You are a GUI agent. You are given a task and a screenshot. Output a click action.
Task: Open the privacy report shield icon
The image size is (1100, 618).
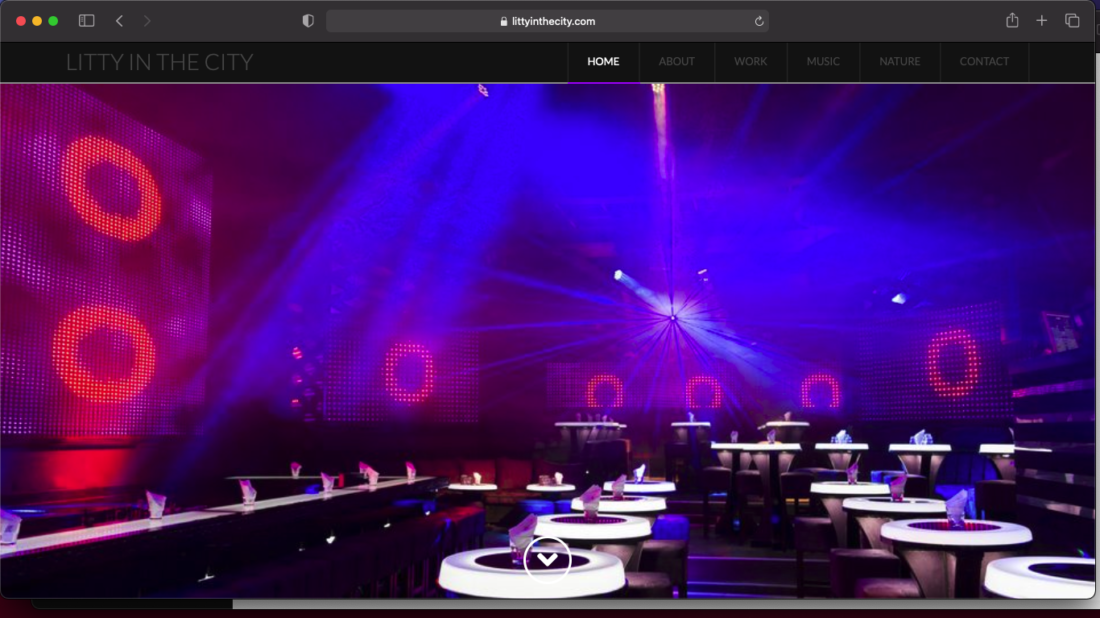point(308,21)
